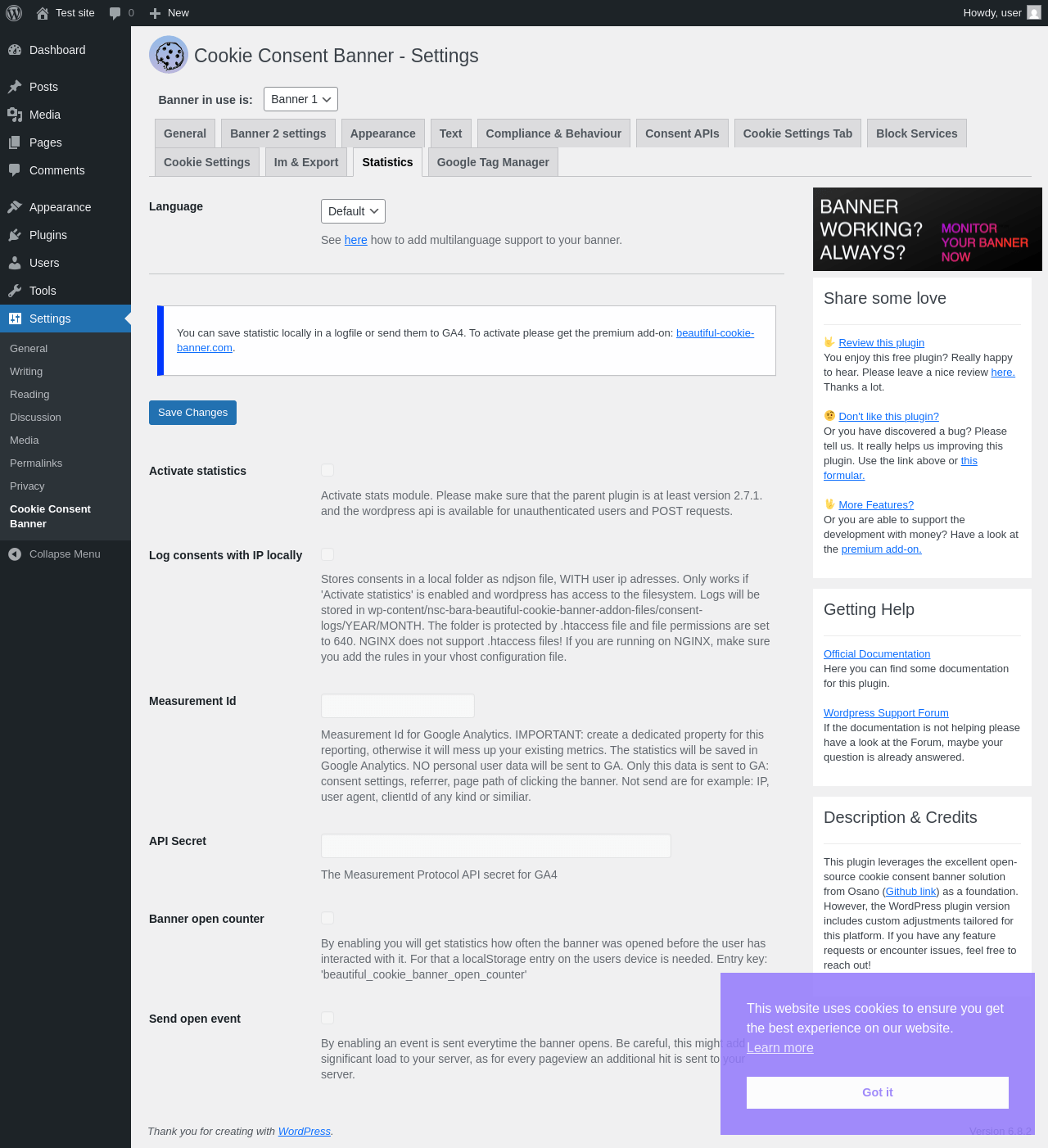The width and height of the screenshot is (1048, 1148).
Task: Open the Official Documentation link
Action: click(x=877, y=654)
